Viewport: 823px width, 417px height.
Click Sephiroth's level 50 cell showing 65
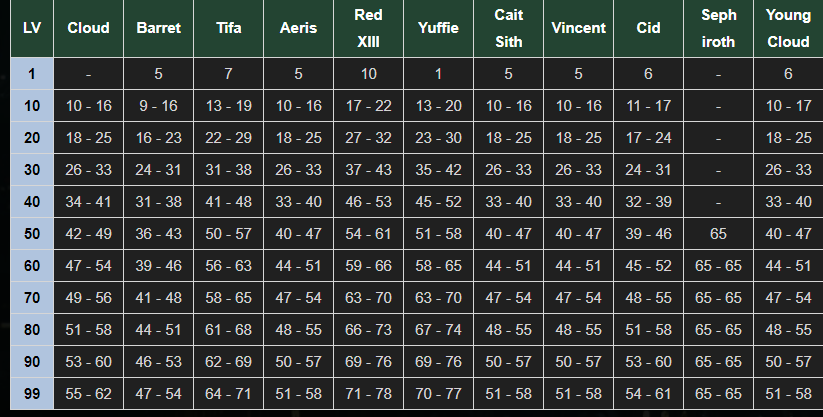718,234
